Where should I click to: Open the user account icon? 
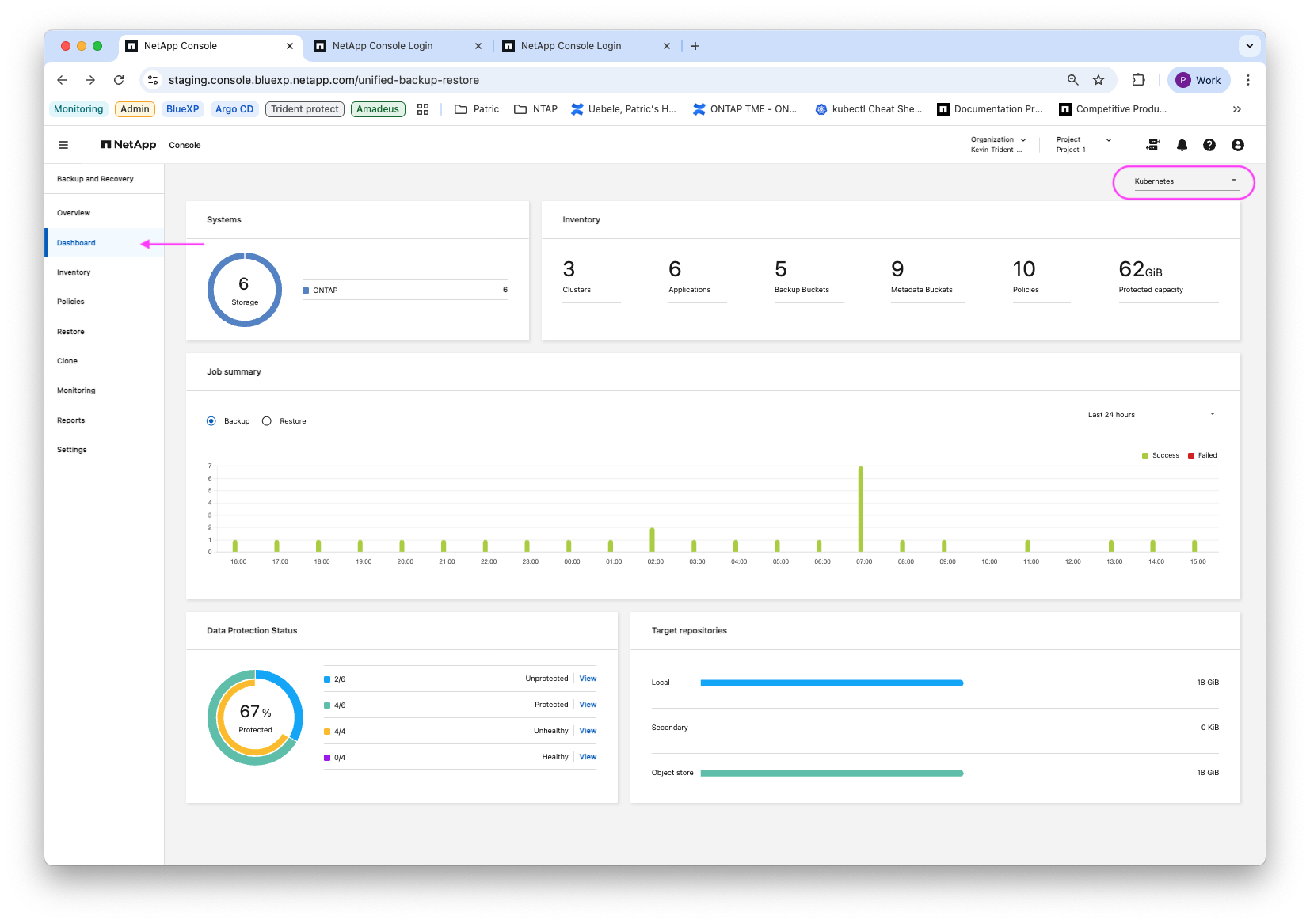pyautogui.click(x=1238, y=145)
